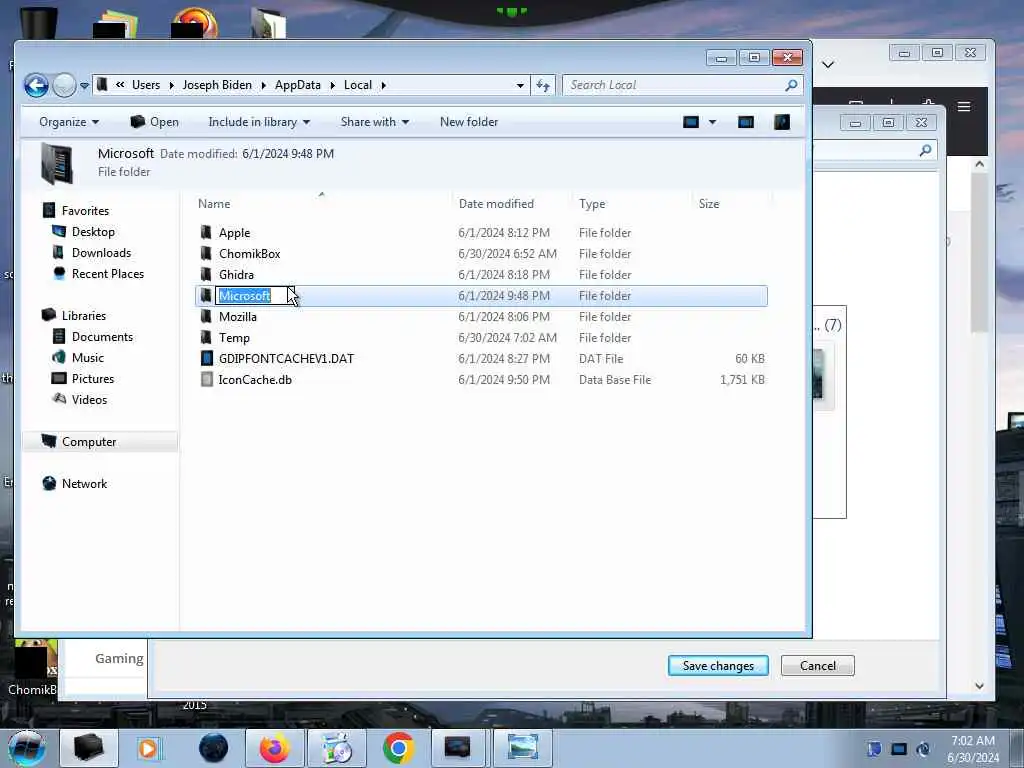Open Recent Places in navigation pane
1024x768 pixels.
108,274
